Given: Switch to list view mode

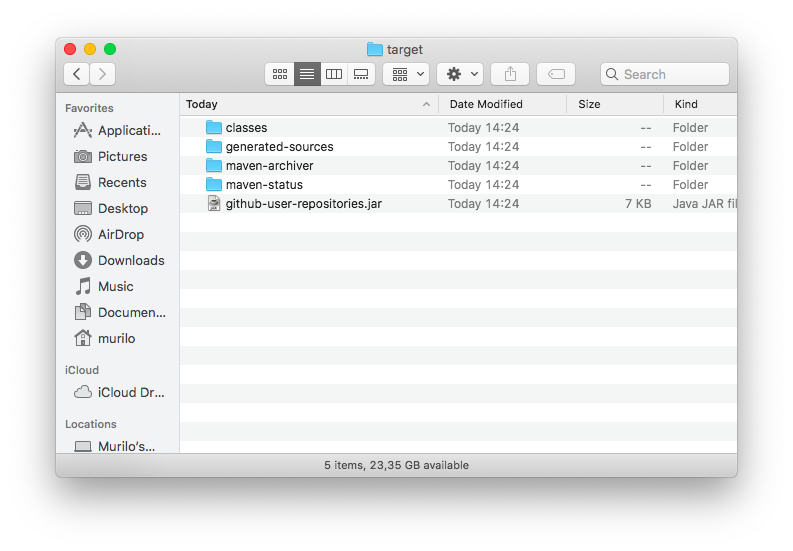Looking at the screenshot, I should pyautogui.click(x=307, y=74).
